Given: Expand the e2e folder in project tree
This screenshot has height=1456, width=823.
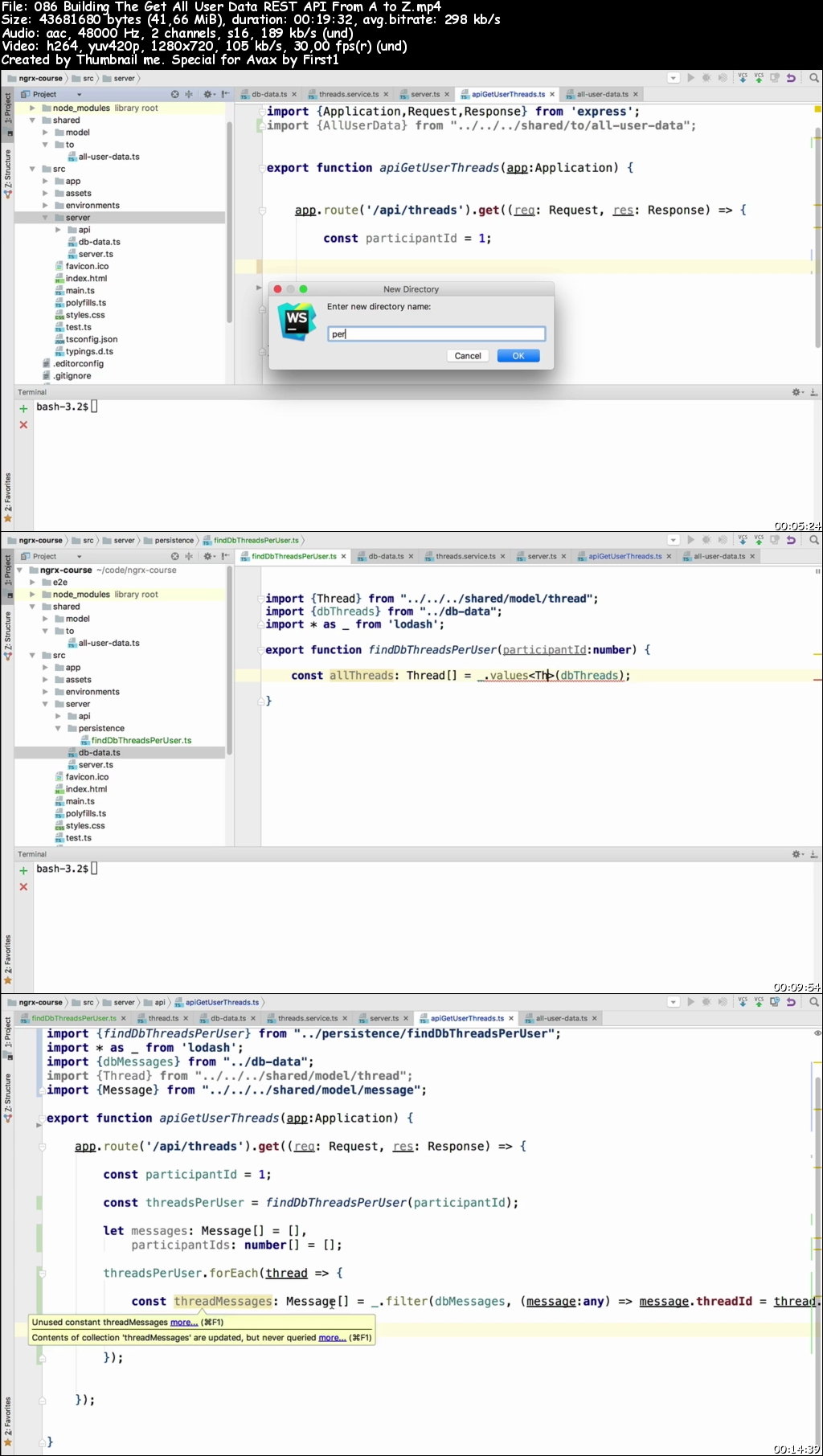Looking at the screenshot, I should pyautogui.click(x=32, y=583).
